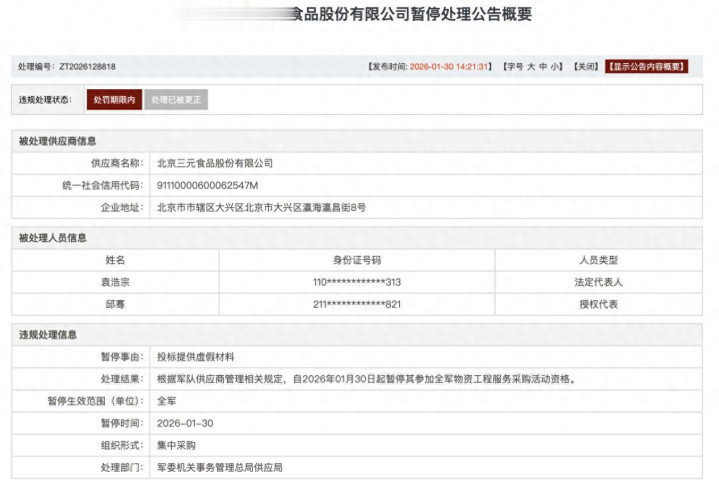
Task: Click suspension date 2026-01-30
Action: tap(185, 423)
